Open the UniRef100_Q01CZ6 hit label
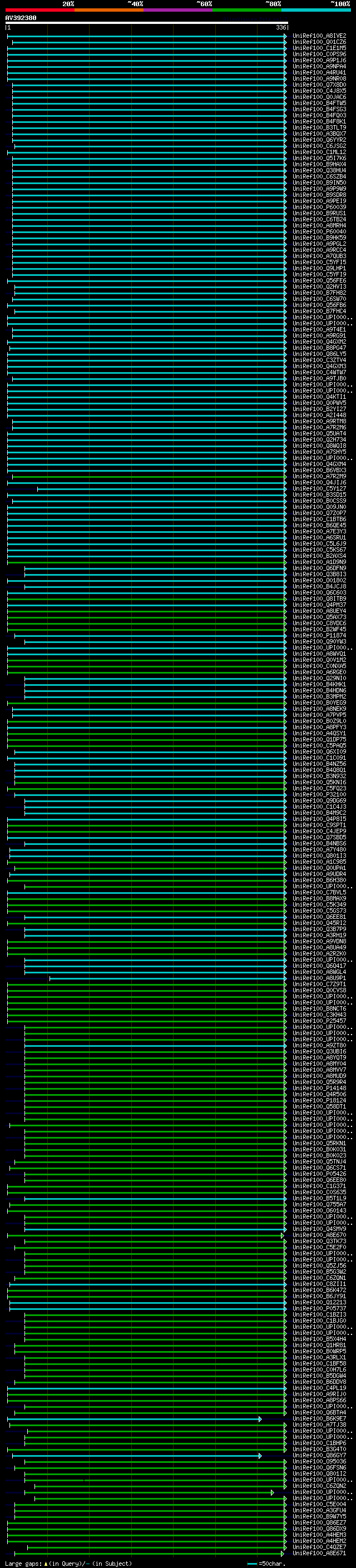 click(x=319, y=42)
